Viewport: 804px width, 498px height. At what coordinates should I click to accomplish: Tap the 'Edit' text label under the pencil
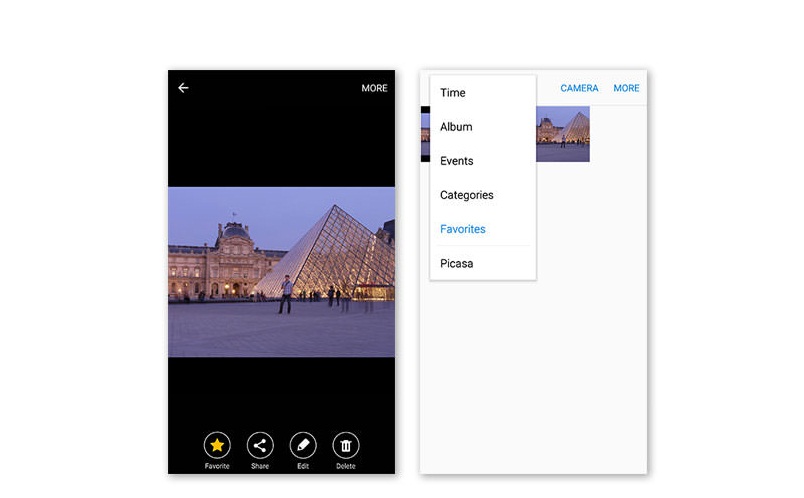click(303, 467)
